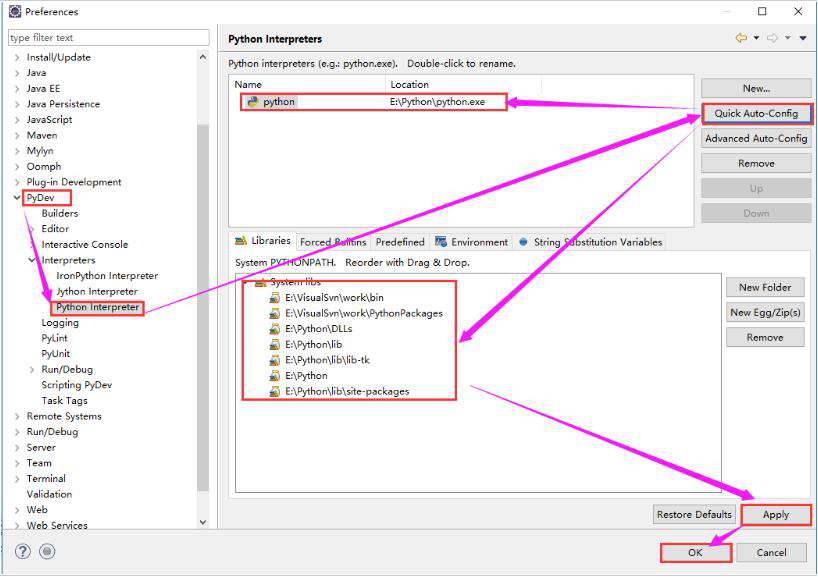
Task: Expand the Run/Debug node under PyDev
Action: 32,369
